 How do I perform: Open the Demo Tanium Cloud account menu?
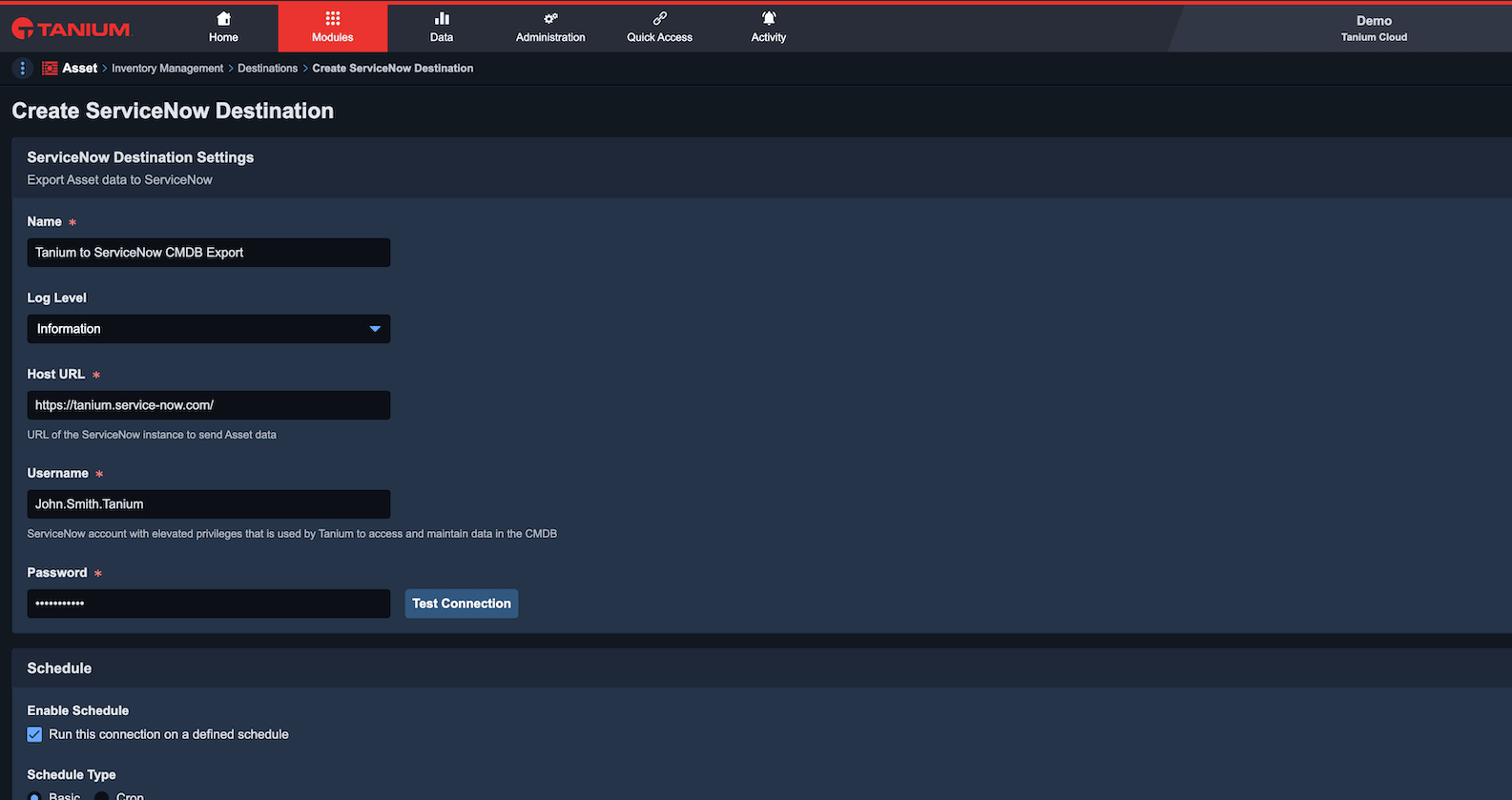[x=1374, y=28]
